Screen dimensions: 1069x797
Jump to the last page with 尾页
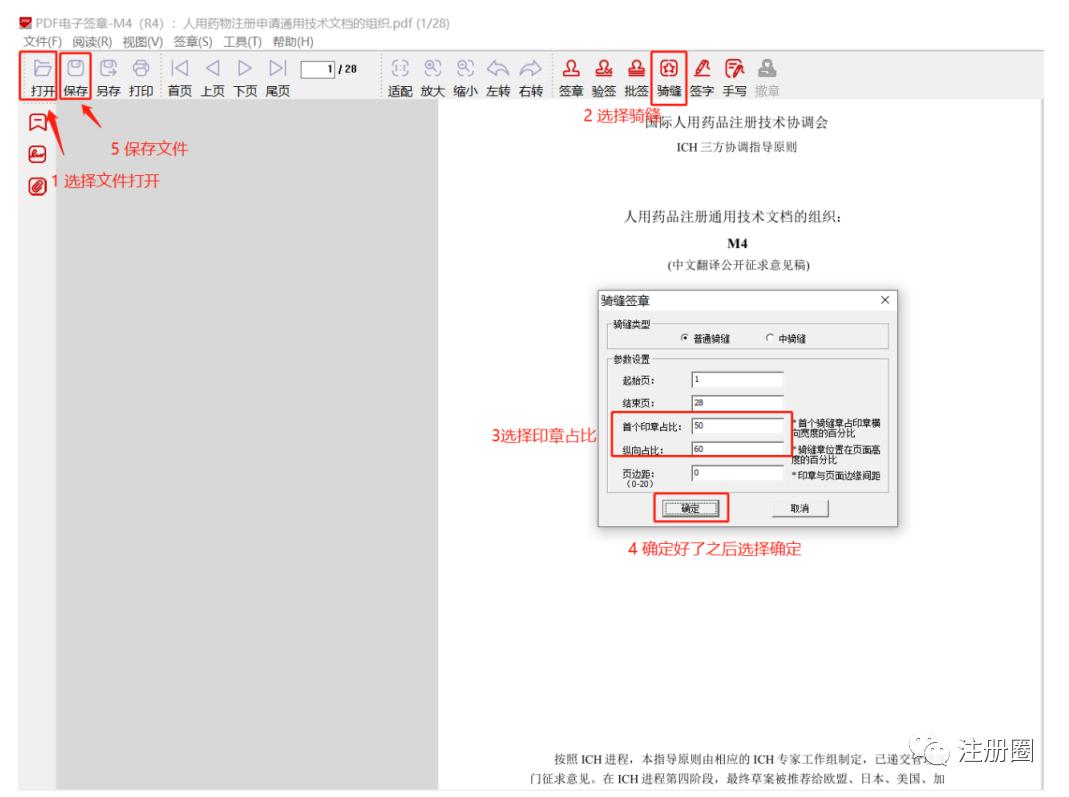coord(277,69)
